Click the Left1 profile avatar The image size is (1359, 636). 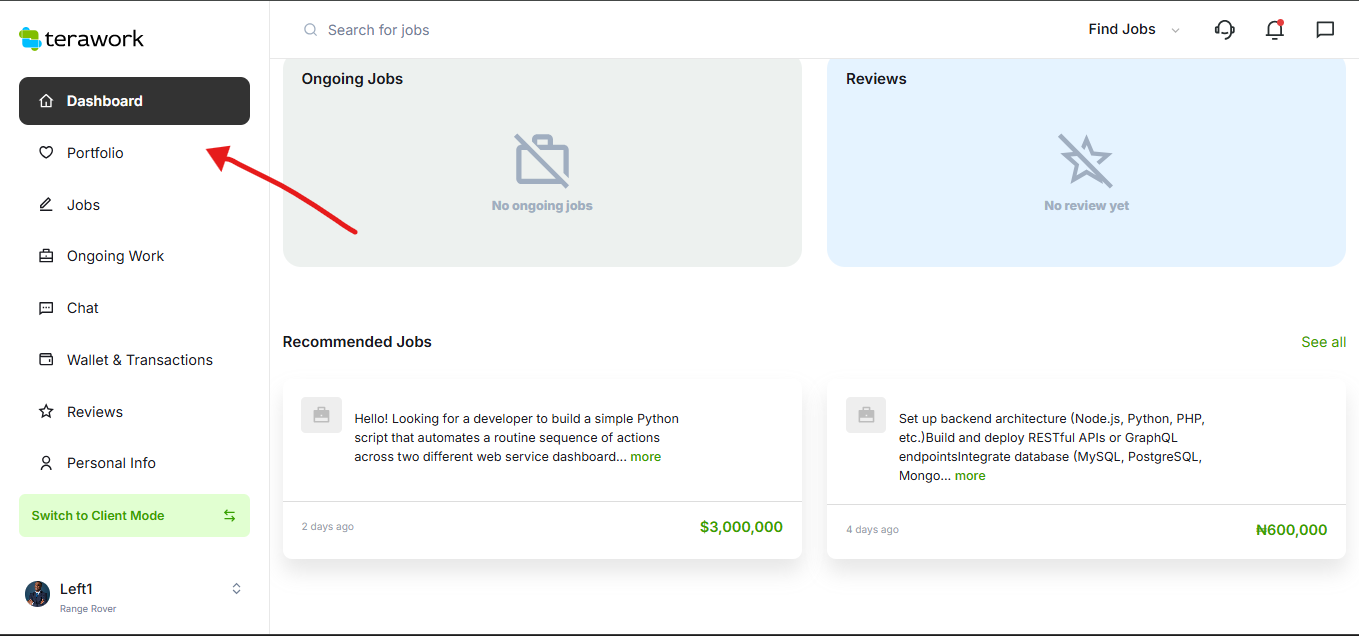coord(37,594)
